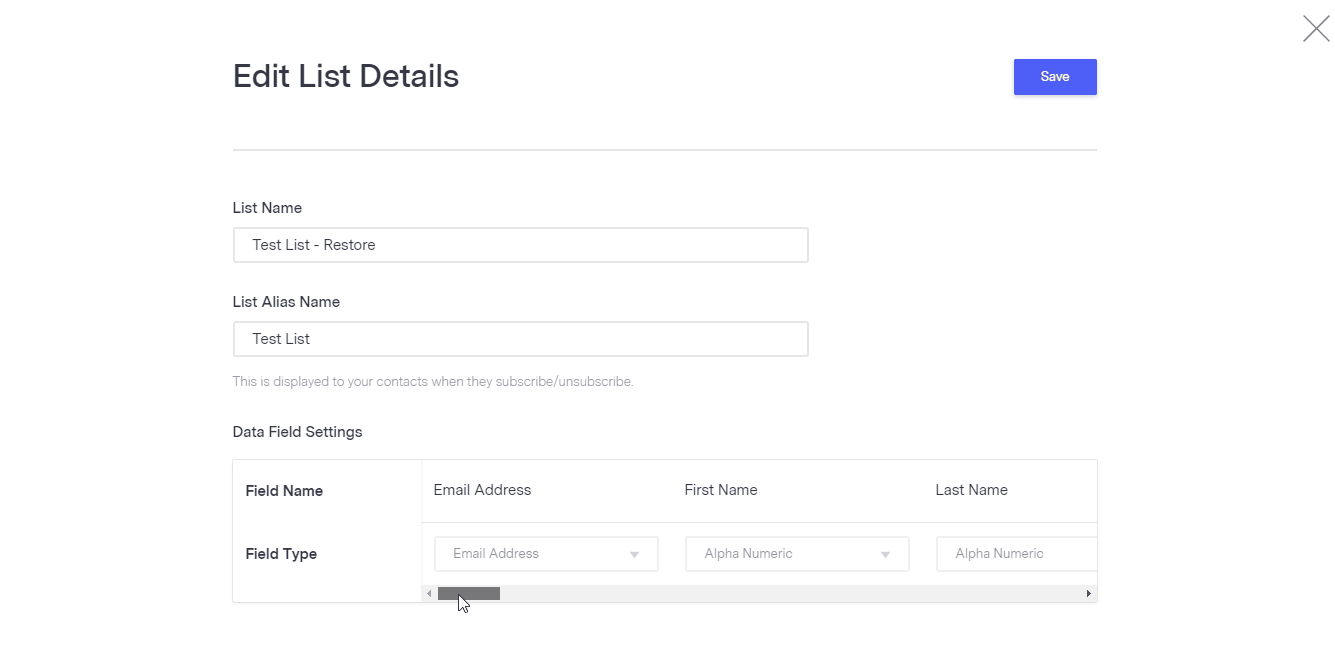Click the horizontal scrollbar thumb
Screen dimensions: 1335x651
point(468,594)
